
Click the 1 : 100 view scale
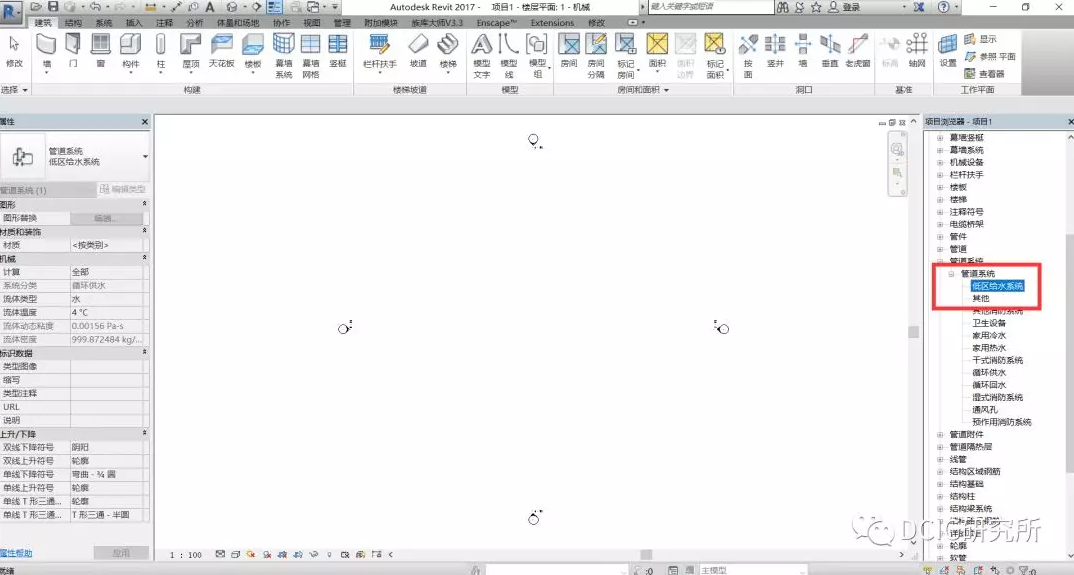pos(186,554)
